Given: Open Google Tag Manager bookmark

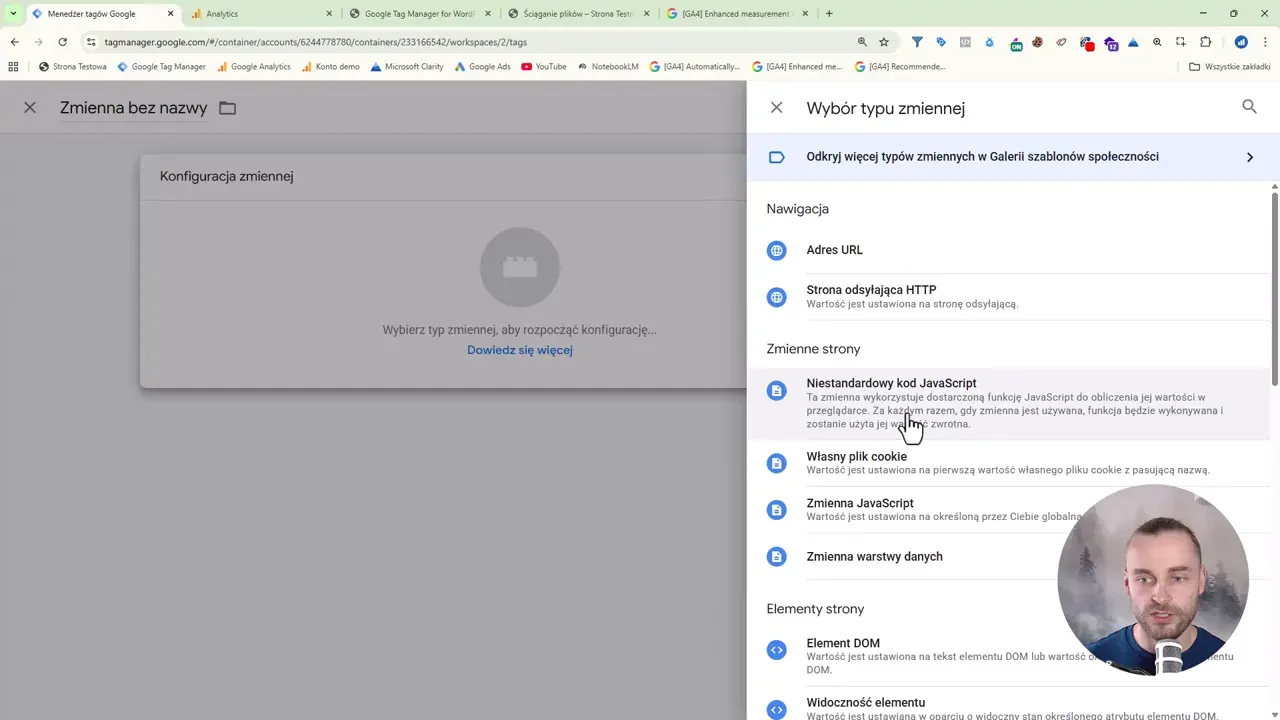Looking at the screenshot, I should [161, 66].
